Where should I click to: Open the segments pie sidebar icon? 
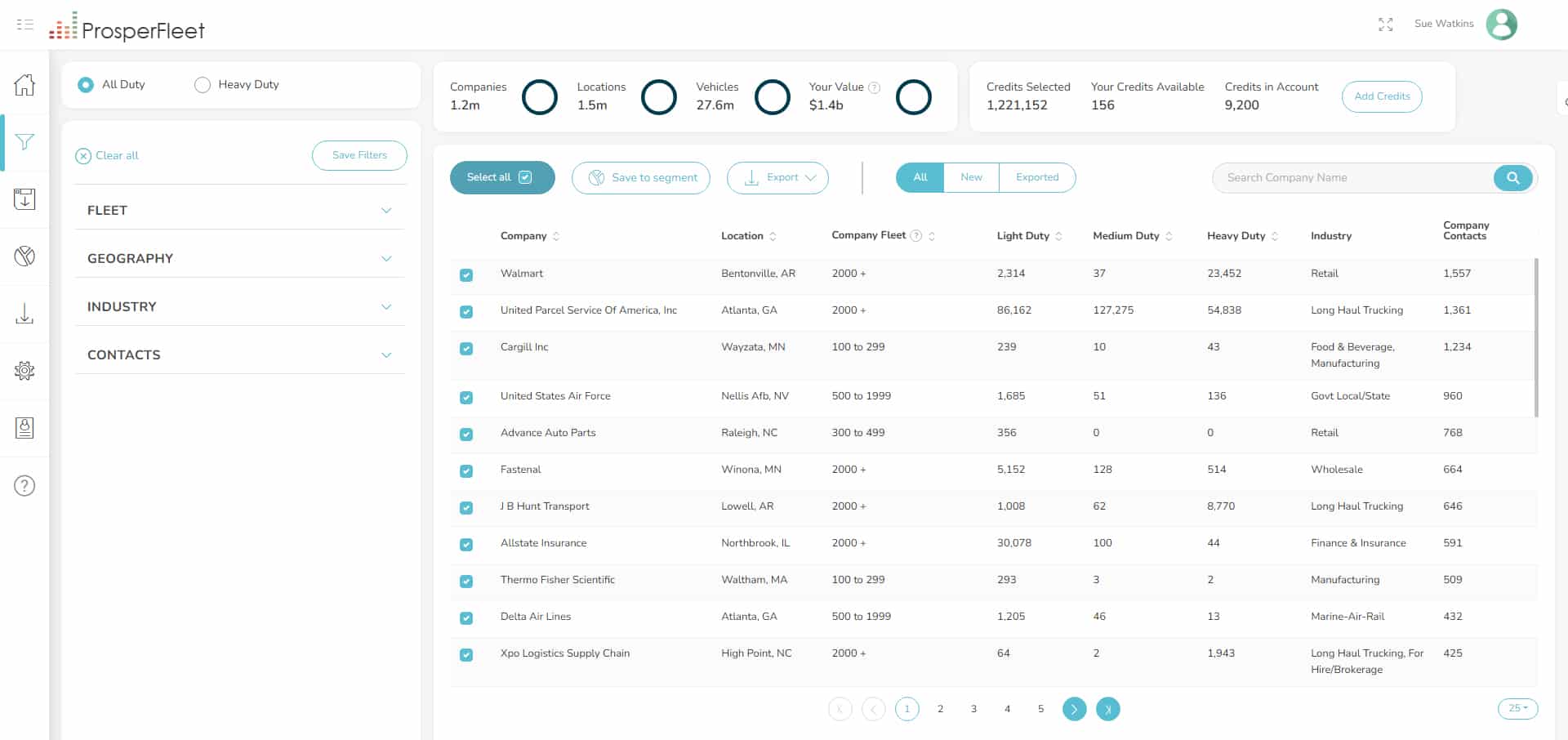click(x=24, y=256)
